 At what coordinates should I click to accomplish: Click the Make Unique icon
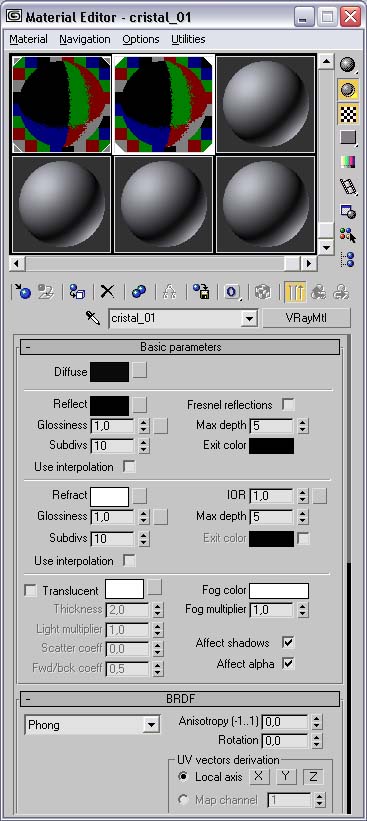[x=169, y=292]
